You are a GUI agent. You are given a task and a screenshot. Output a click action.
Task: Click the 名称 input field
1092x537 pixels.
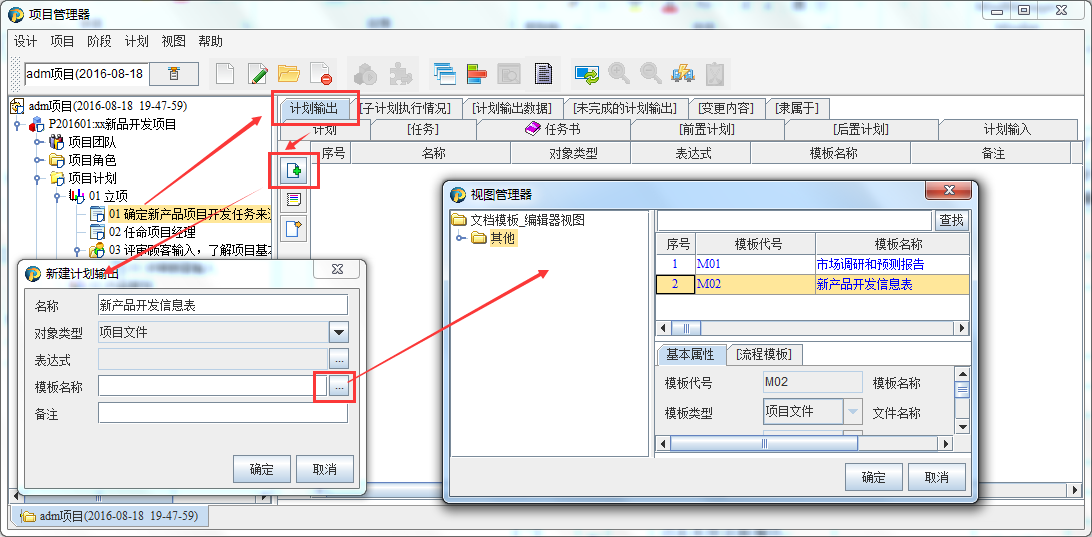tap(223, 304)
